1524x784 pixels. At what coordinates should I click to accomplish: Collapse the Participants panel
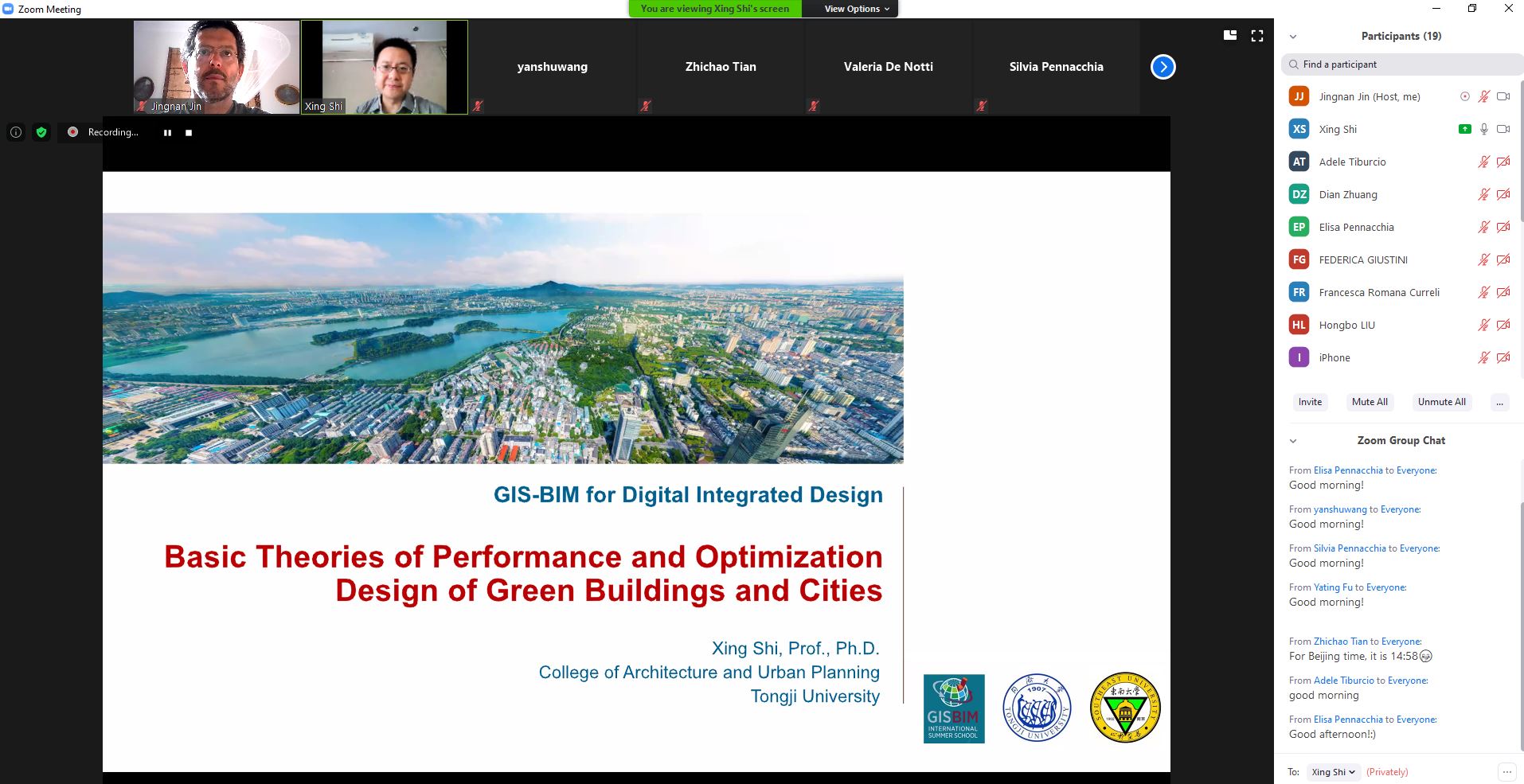[x=1293, y=37]
